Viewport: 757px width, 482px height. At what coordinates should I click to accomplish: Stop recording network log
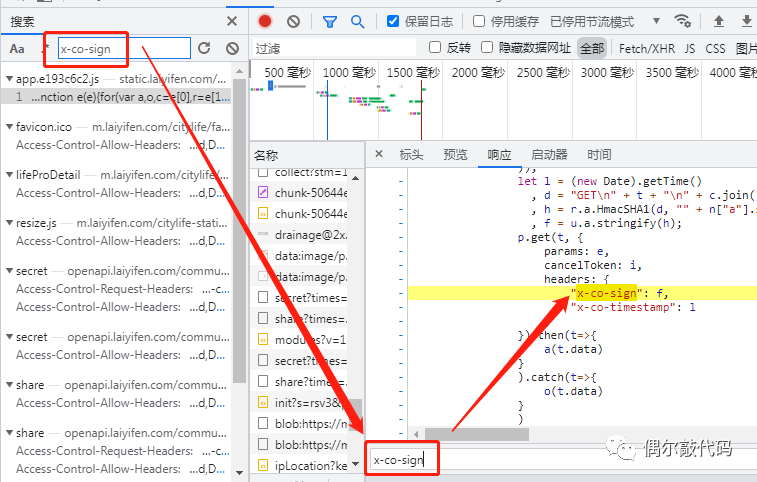tap(265, 21)
